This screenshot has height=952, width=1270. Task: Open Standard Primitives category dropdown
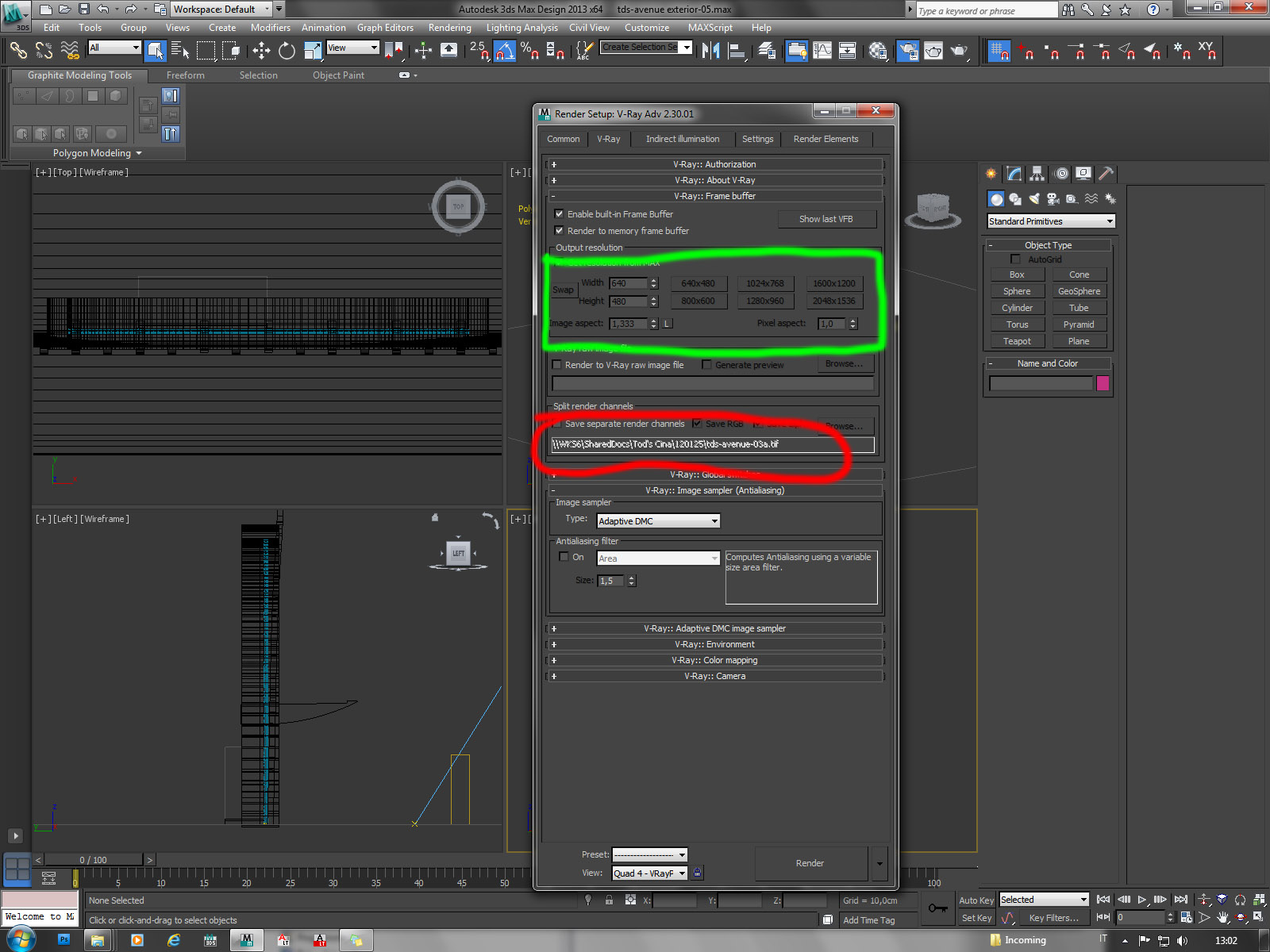1051,221
